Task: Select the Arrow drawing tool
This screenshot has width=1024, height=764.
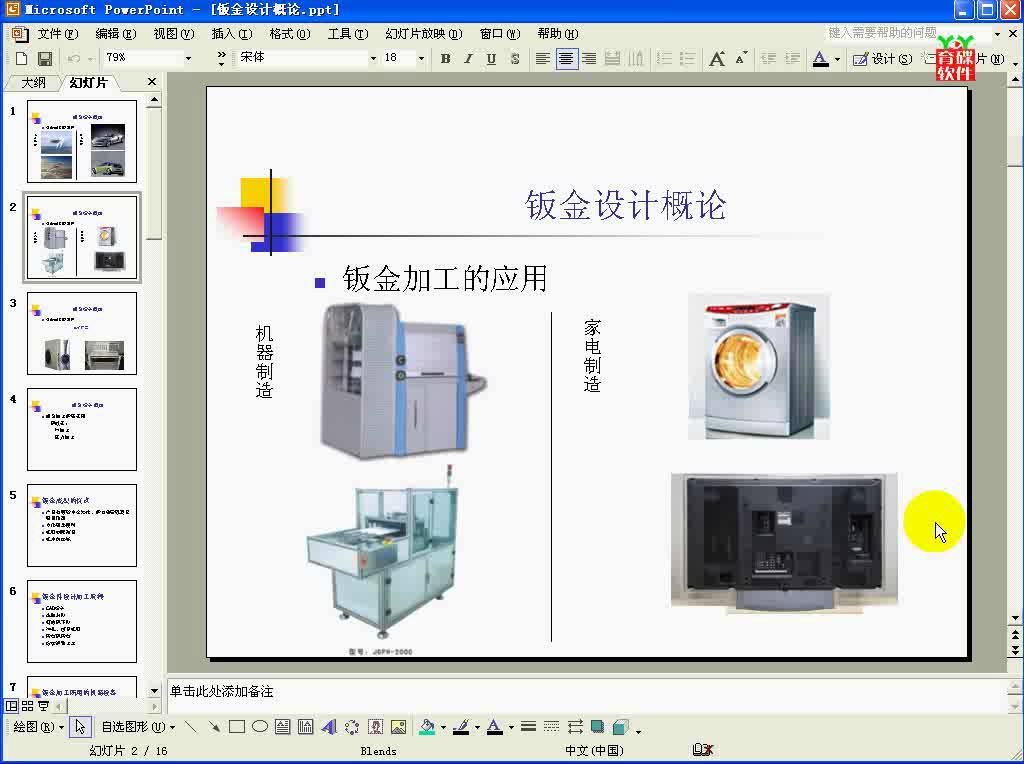Action: pos(214,727)
